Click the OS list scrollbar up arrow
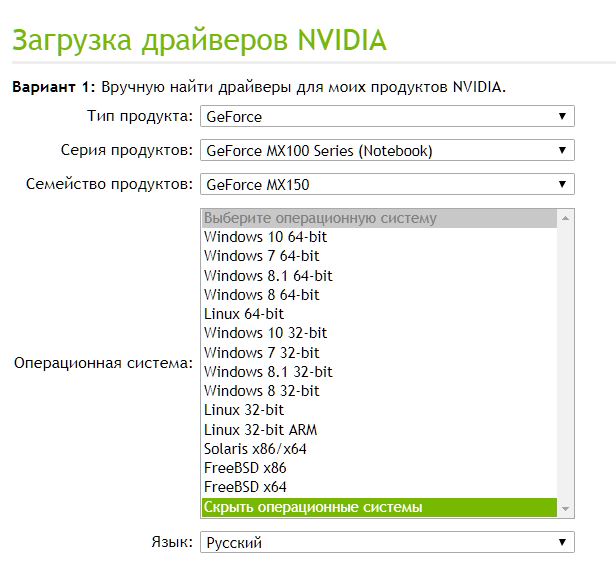The height and width of the screenshot is (575, 616). click(565, 218)
